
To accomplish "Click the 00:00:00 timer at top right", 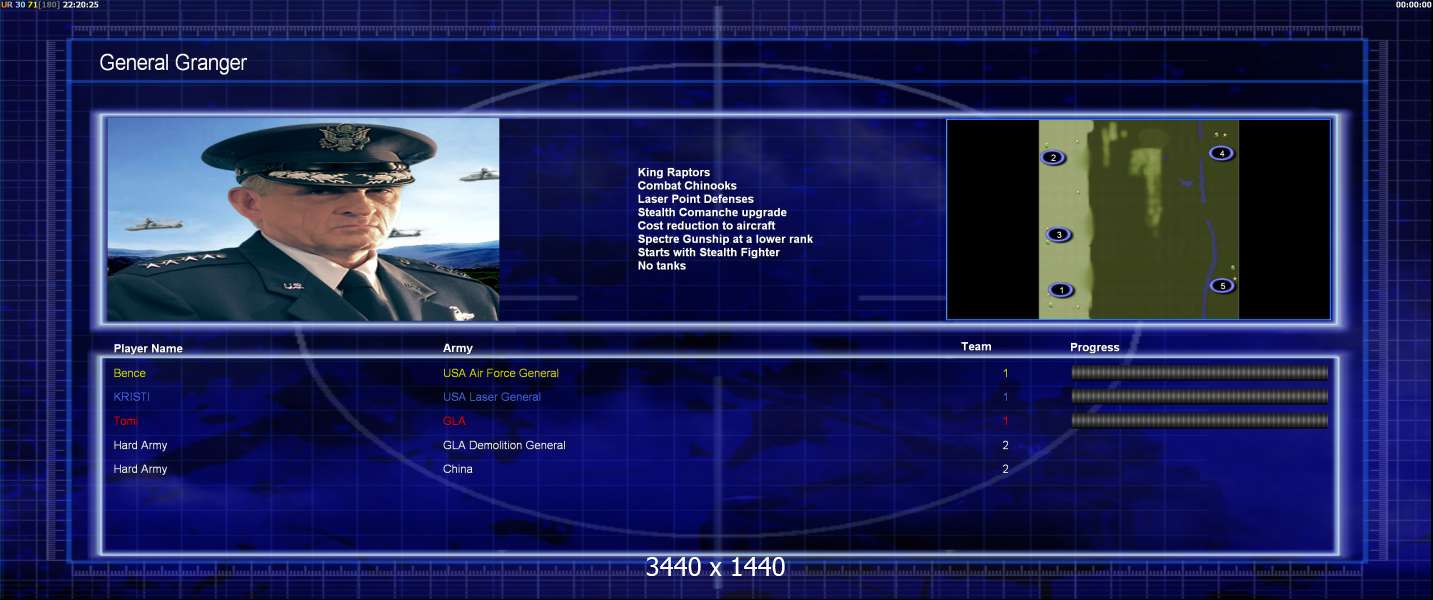I will 1414,5.
